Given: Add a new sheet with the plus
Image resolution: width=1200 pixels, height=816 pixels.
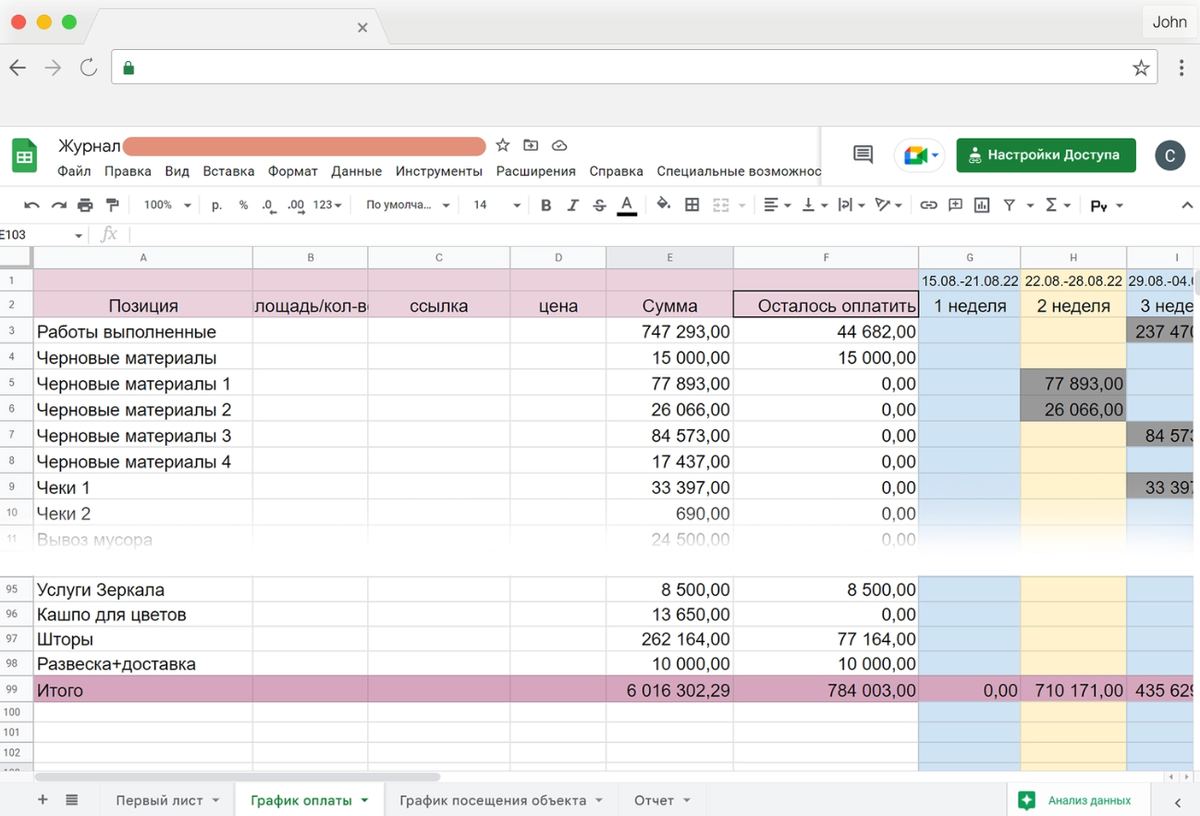Looking at the screenshot, I should (x=42, y=800).
